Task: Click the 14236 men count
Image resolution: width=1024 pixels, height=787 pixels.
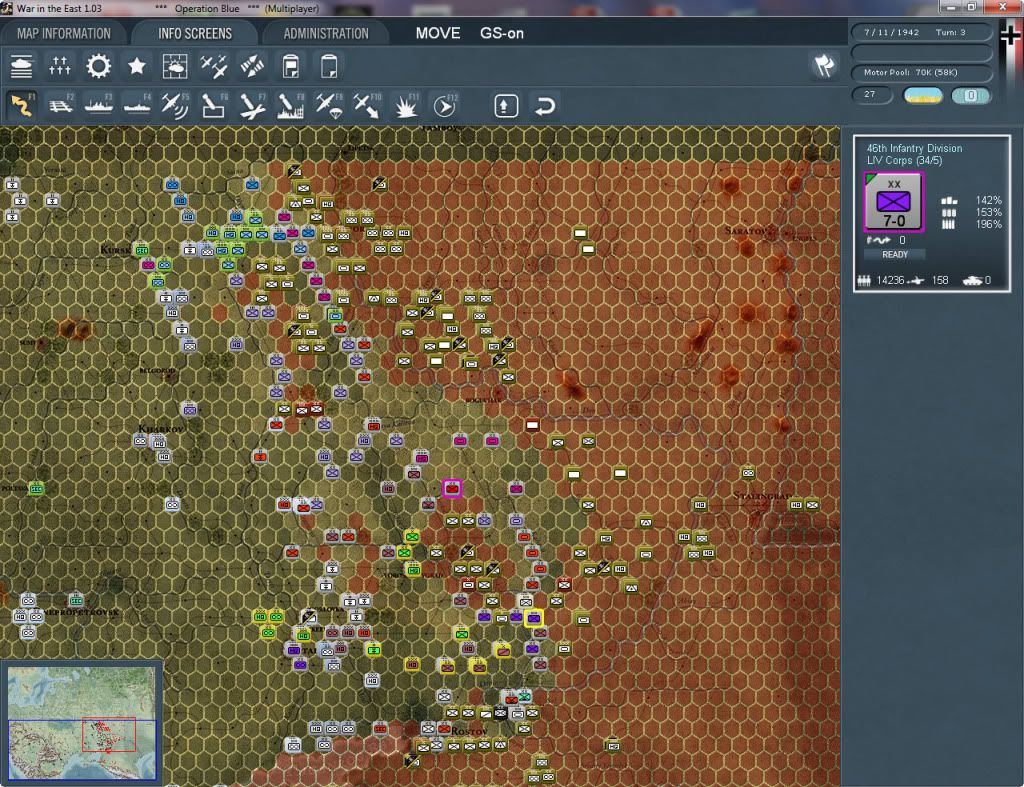Action: (890, 280)
